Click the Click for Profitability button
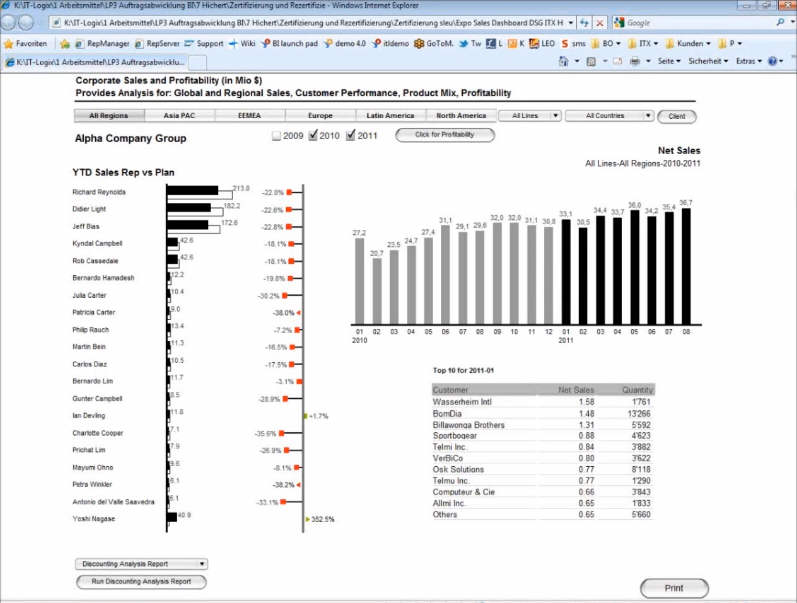This screenshot has height=603, width=797. (x=445, y=135)
